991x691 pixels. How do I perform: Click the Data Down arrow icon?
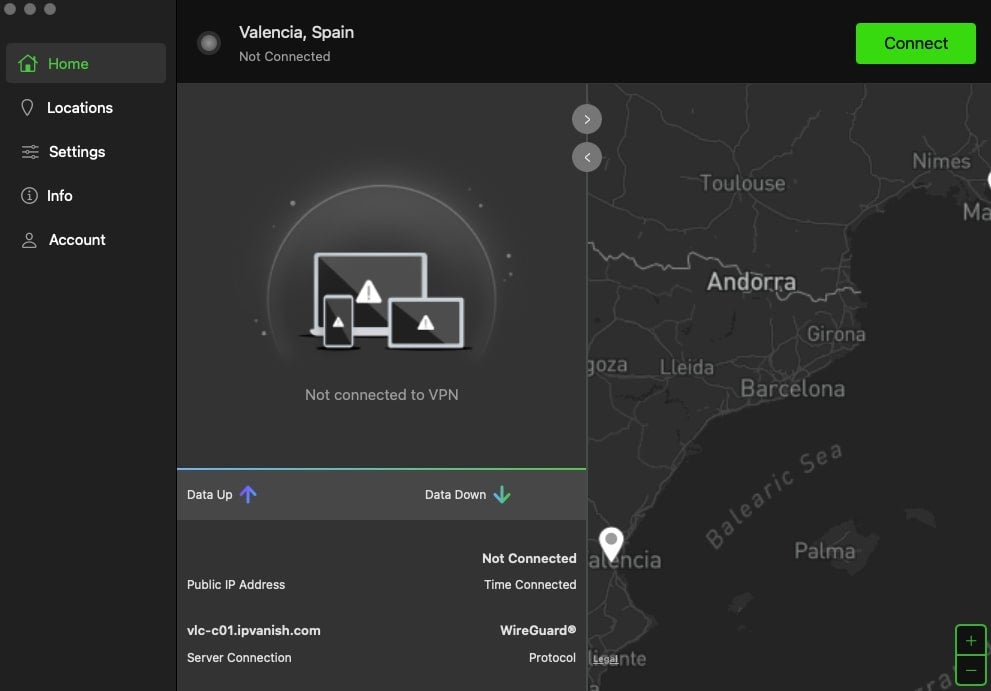[x=502, y=494]
